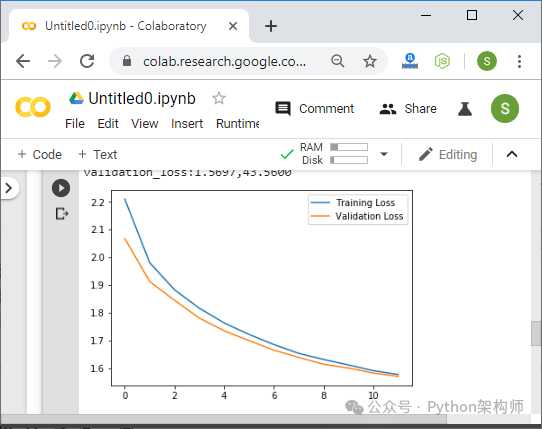Screen dimensions: 542x429
Task: Click the vertical scrollbar thumb
Action: click(536, 333)
